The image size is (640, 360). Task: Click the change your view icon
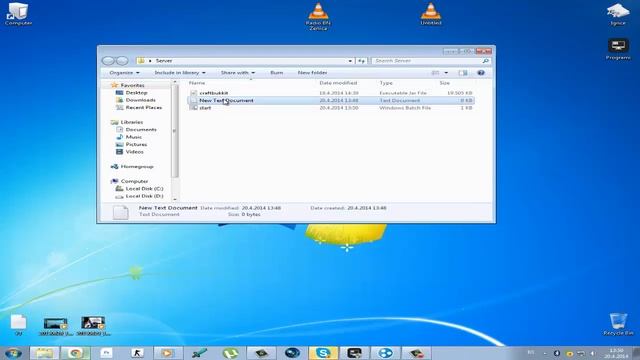(x=436, y=73)
